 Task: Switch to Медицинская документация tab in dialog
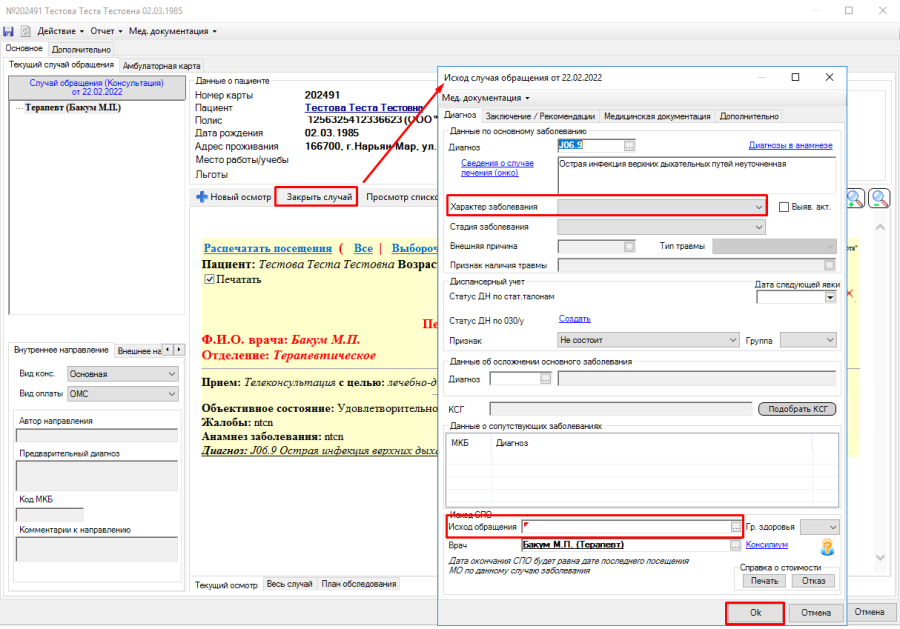(x=657, y=116)
